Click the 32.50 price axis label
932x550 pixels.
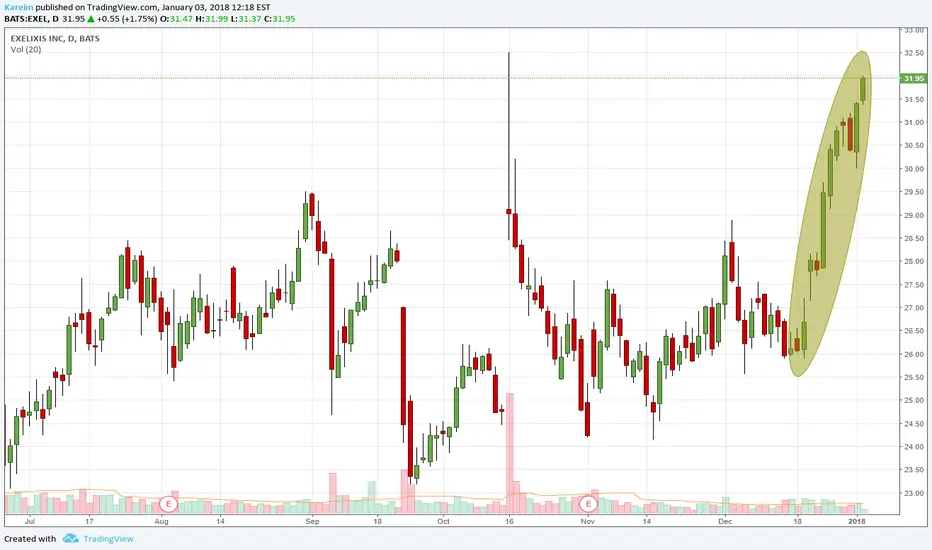[x=914, y=53]
